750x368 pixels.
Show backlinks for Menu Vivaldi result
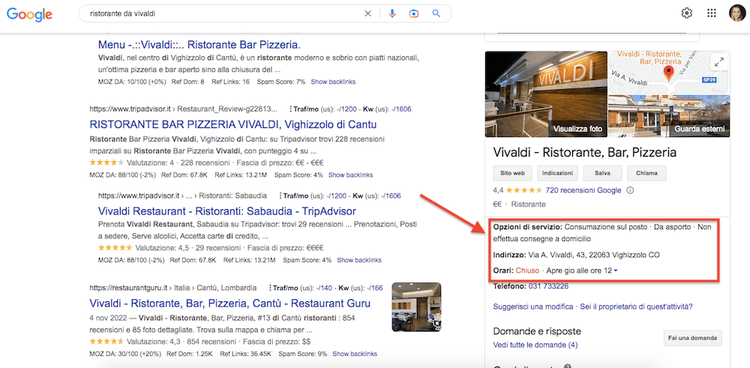click(333, 82)
